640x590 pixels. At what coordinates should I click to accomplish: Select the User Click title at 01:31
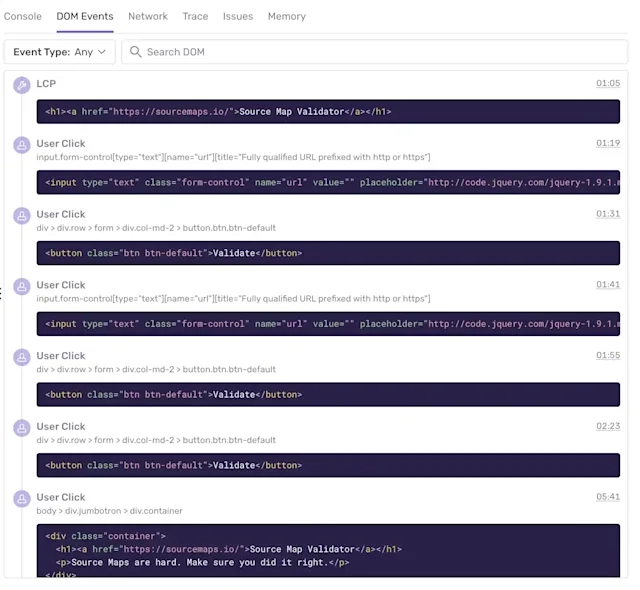point(61,214)
